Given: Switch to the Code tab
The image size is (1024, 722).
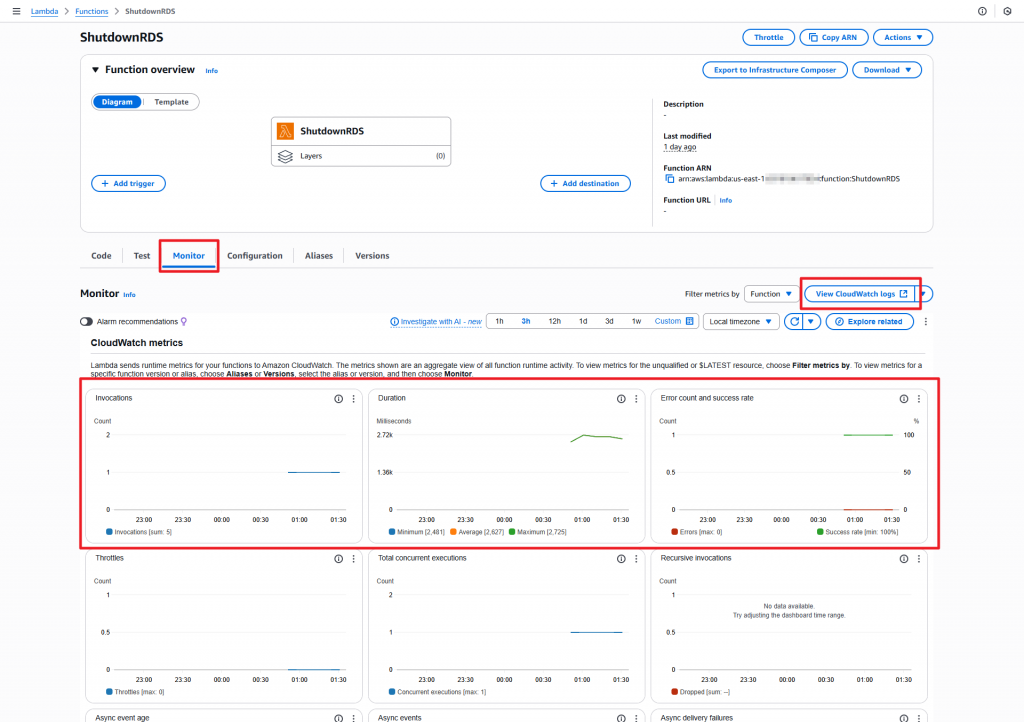Looking at the screenshot, I should [101, 256].
